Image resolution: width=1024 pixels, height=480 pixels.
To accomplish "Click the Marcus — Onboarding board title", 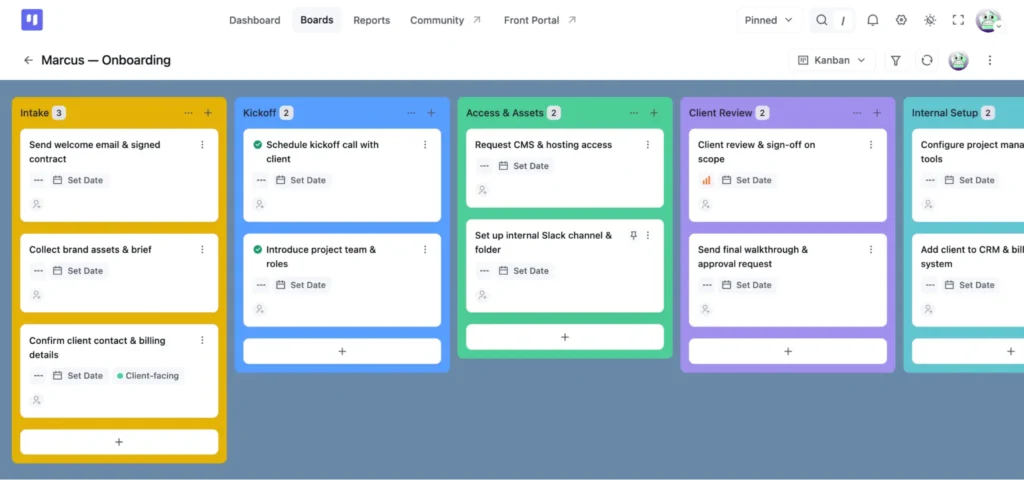I will tap(106, 60).
